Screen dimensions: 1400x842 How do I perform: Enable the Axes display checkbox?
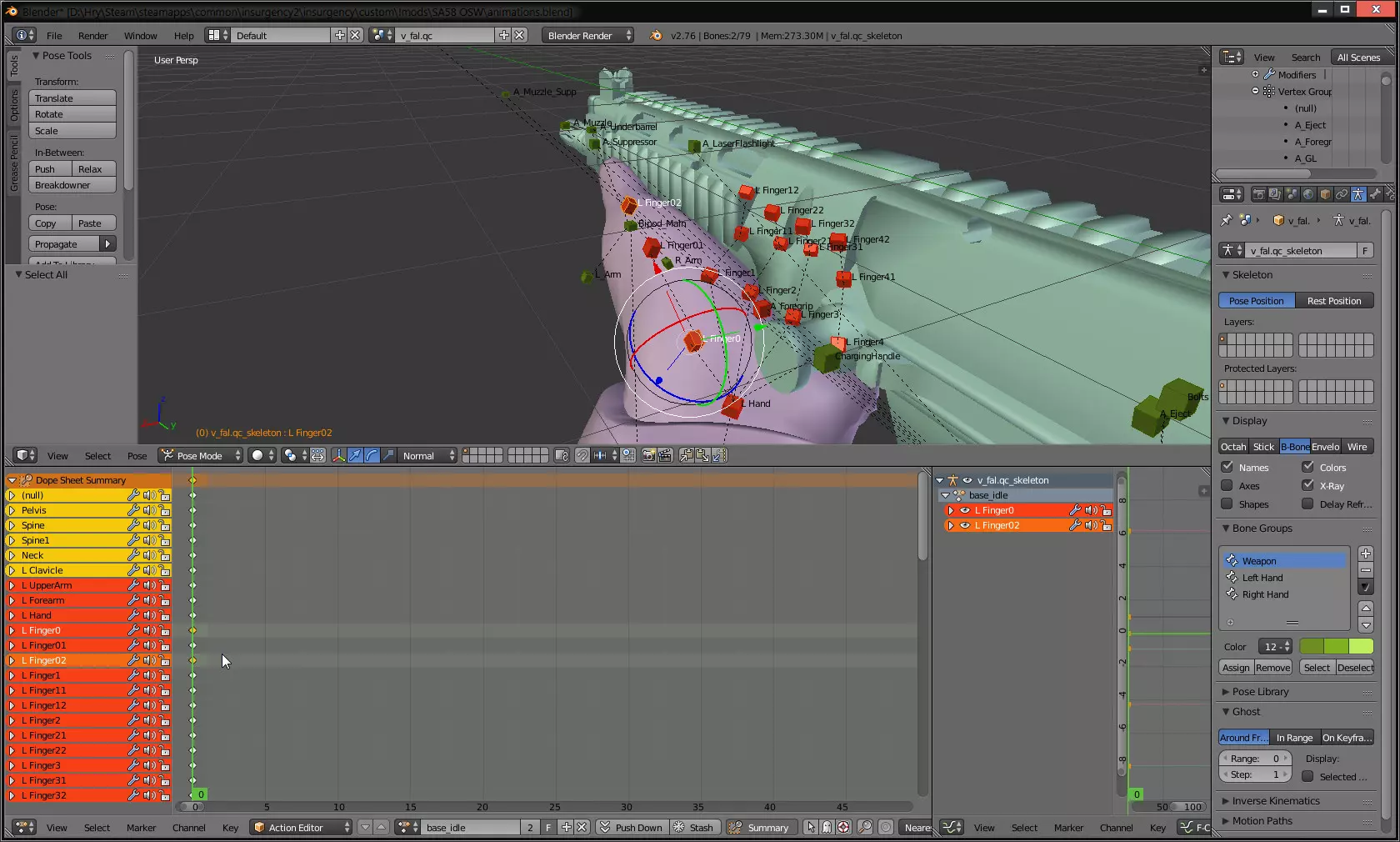(1227, 485)
